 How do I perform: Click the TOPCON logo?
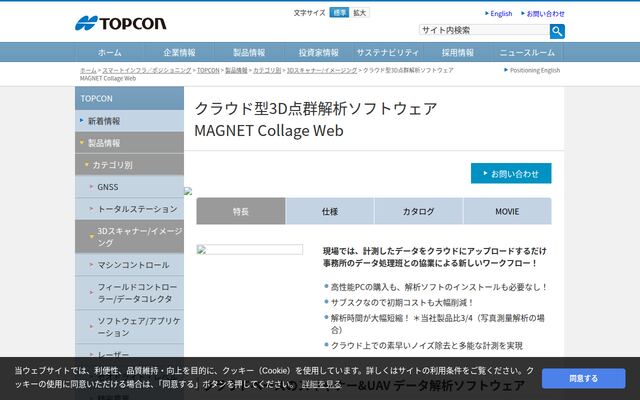pos(120,23)
